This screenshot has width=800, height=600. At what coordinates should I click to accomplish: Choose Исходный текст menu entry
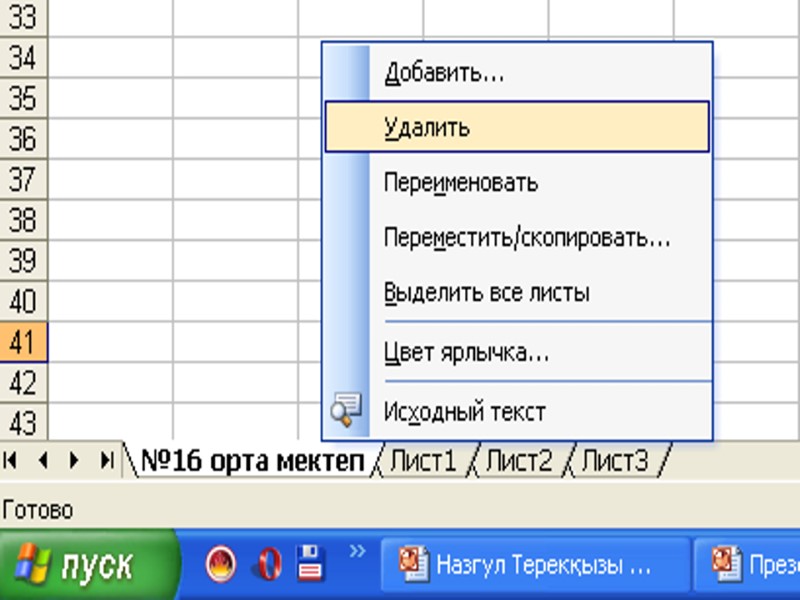[x=517, y=411]
